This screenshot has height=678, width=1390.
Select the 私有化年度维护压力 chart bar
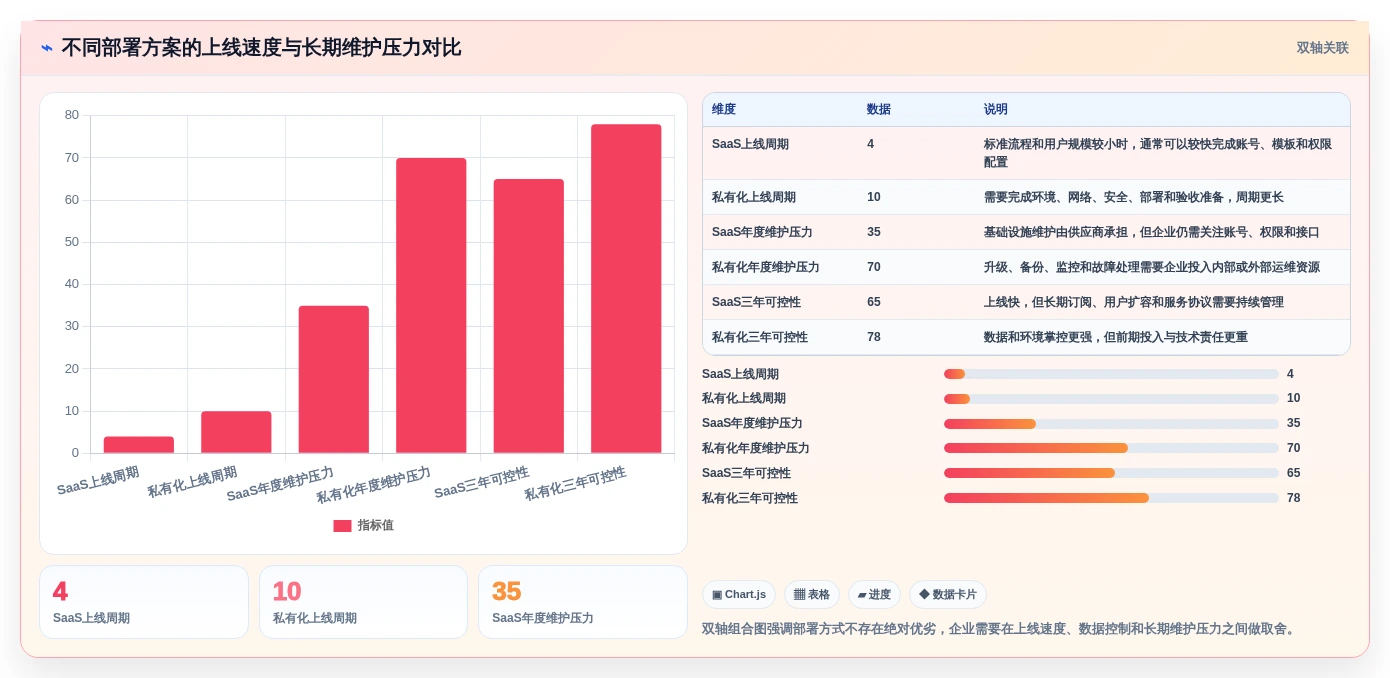[x=431, y=305]
